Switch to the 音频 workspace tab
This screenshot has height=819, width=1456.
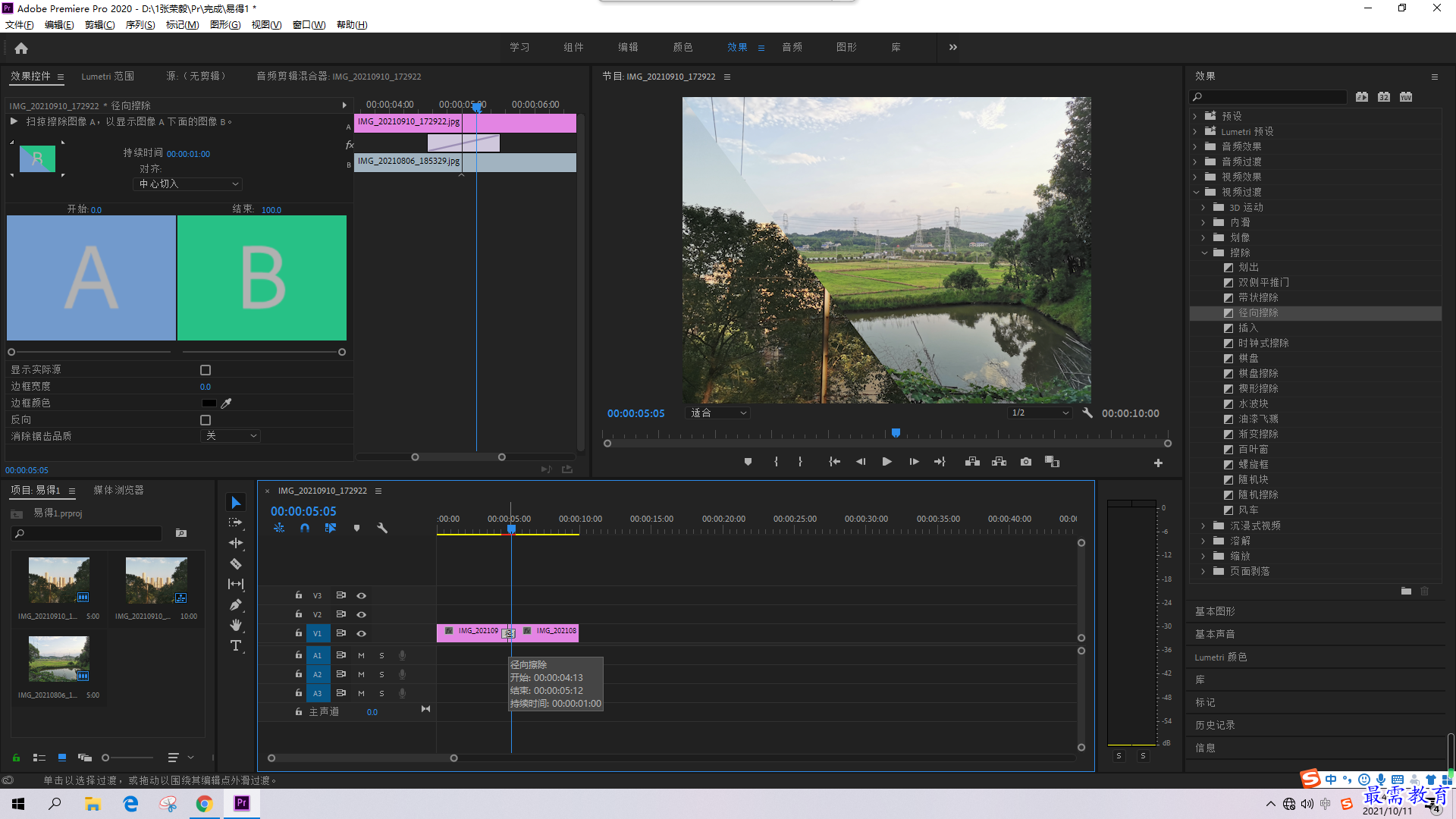pyautogui.click(x=792, y=47)
